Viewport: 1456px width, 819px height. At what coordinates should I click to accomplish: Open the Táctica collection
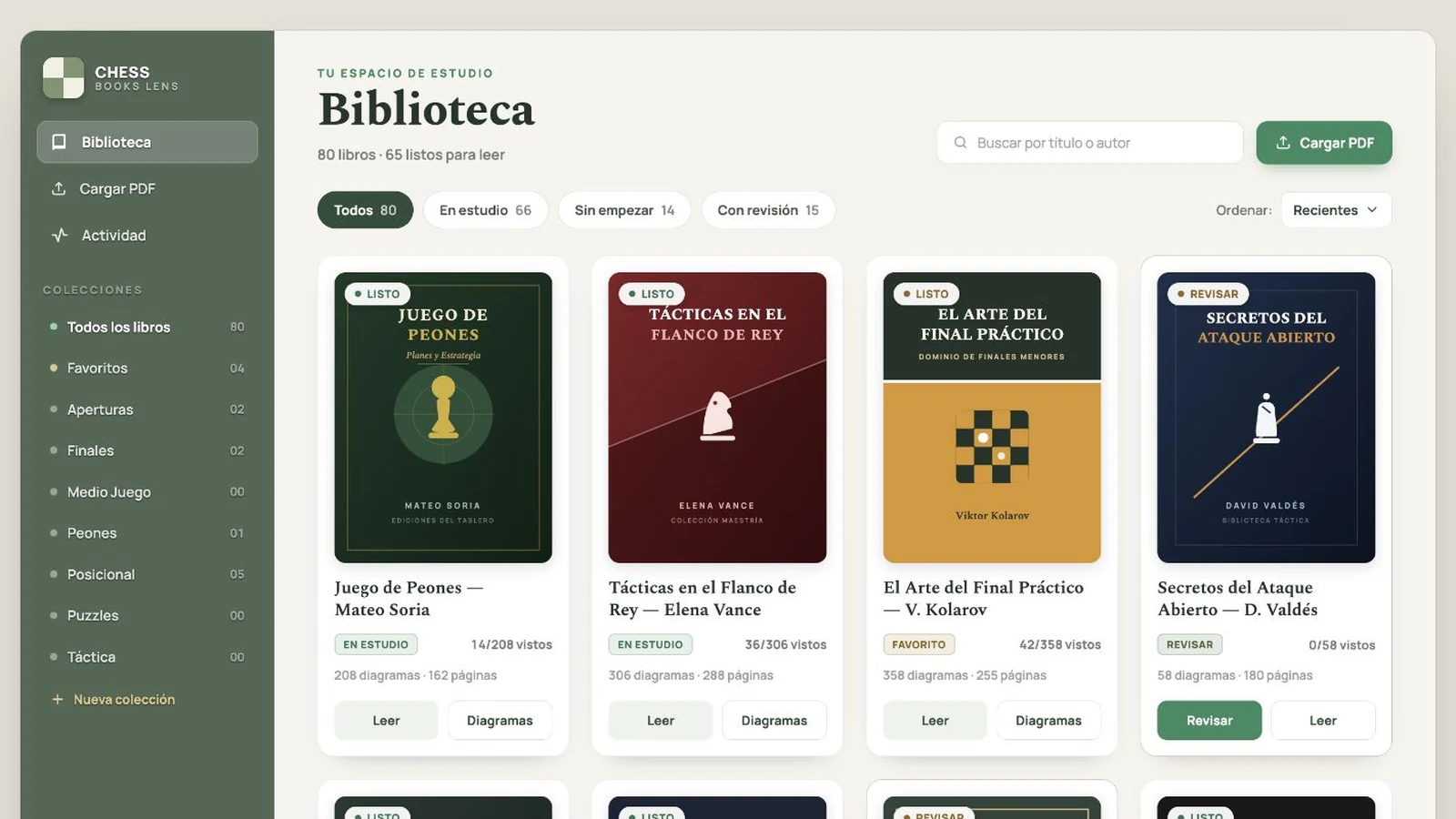click(147, 657)
